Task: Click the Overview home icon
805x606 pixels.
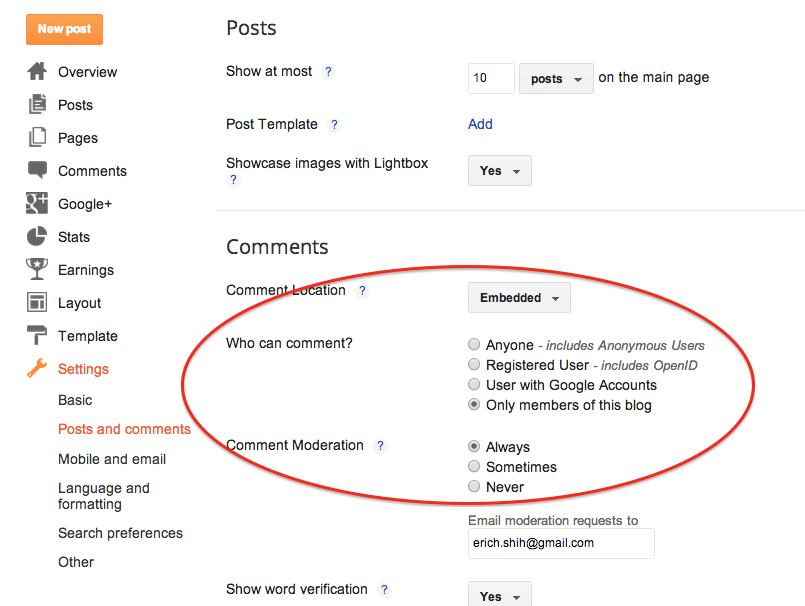Action: (x=37, y=72)
